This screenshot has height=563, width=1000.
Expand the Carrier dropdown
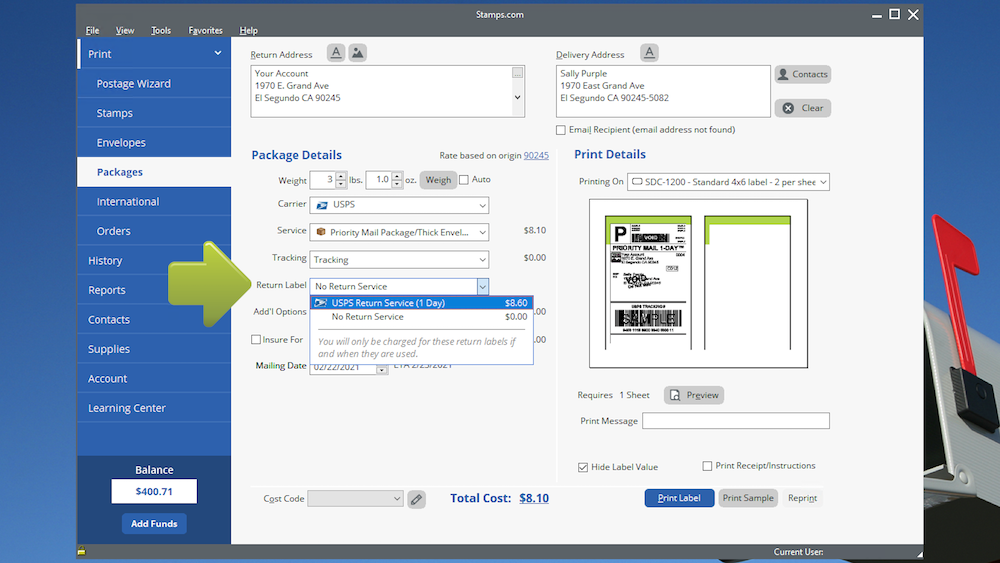click(x=482, y=205)
